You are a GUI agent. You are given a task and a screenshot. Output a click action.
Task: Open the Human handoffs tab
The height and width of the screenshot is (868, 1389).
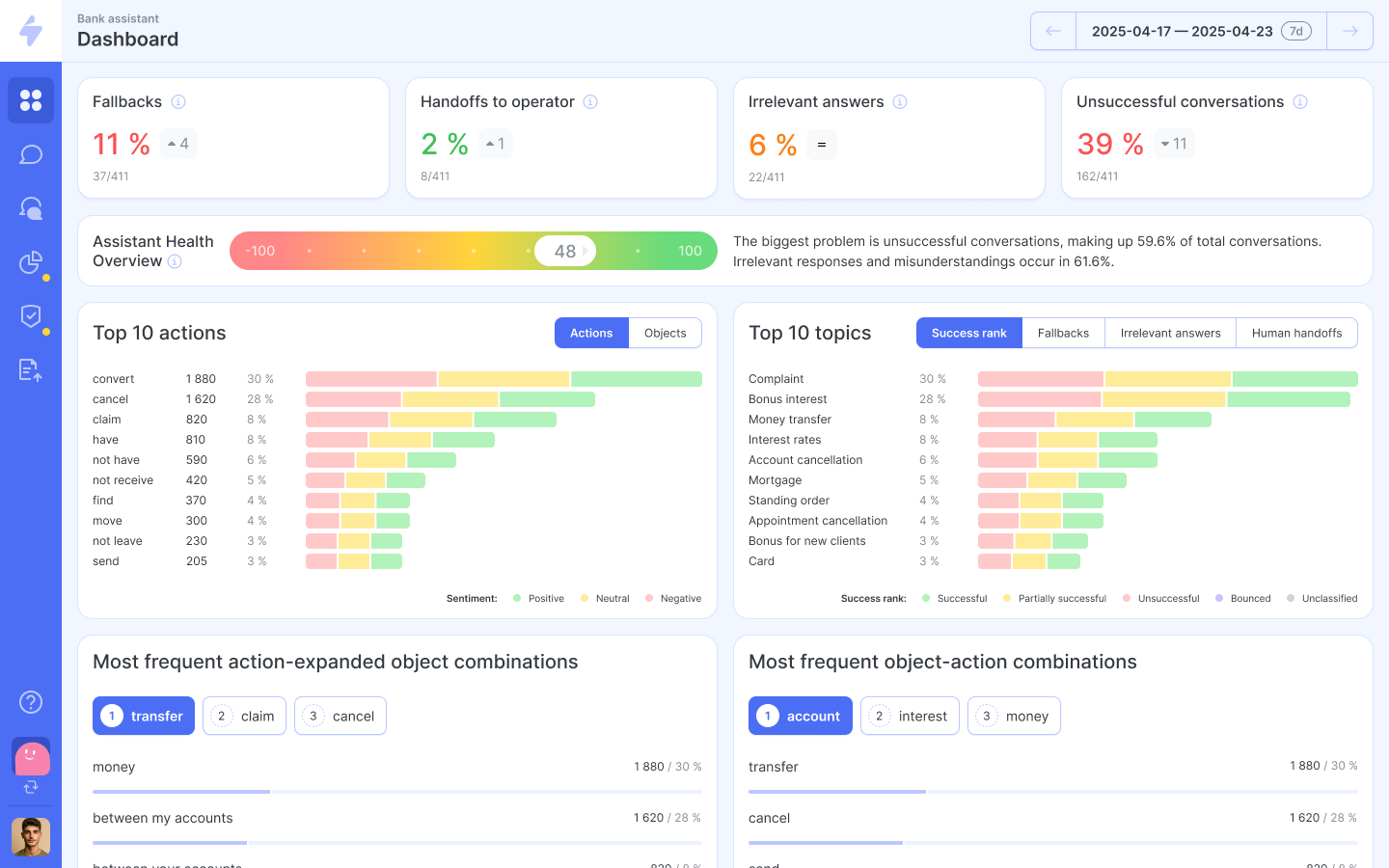coord(1296,333)
